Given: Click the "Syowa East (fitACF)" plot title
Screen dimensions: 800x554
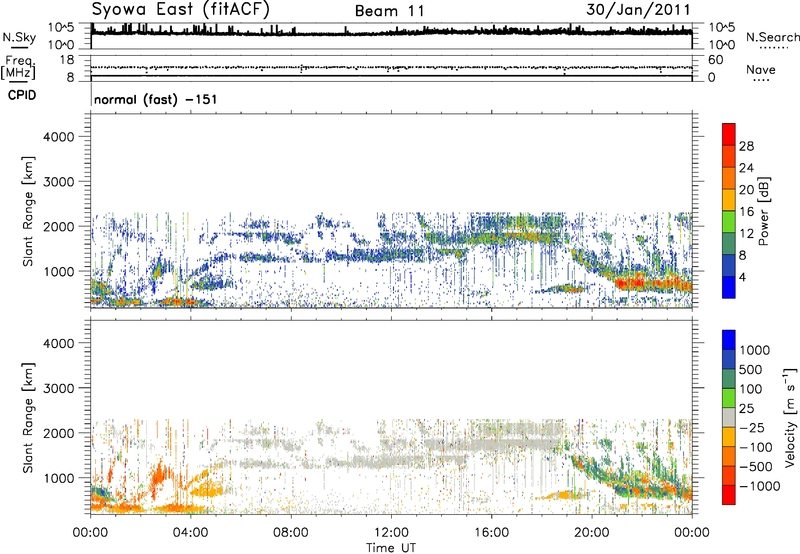Looking at the screenshot, I should [181, 9].
